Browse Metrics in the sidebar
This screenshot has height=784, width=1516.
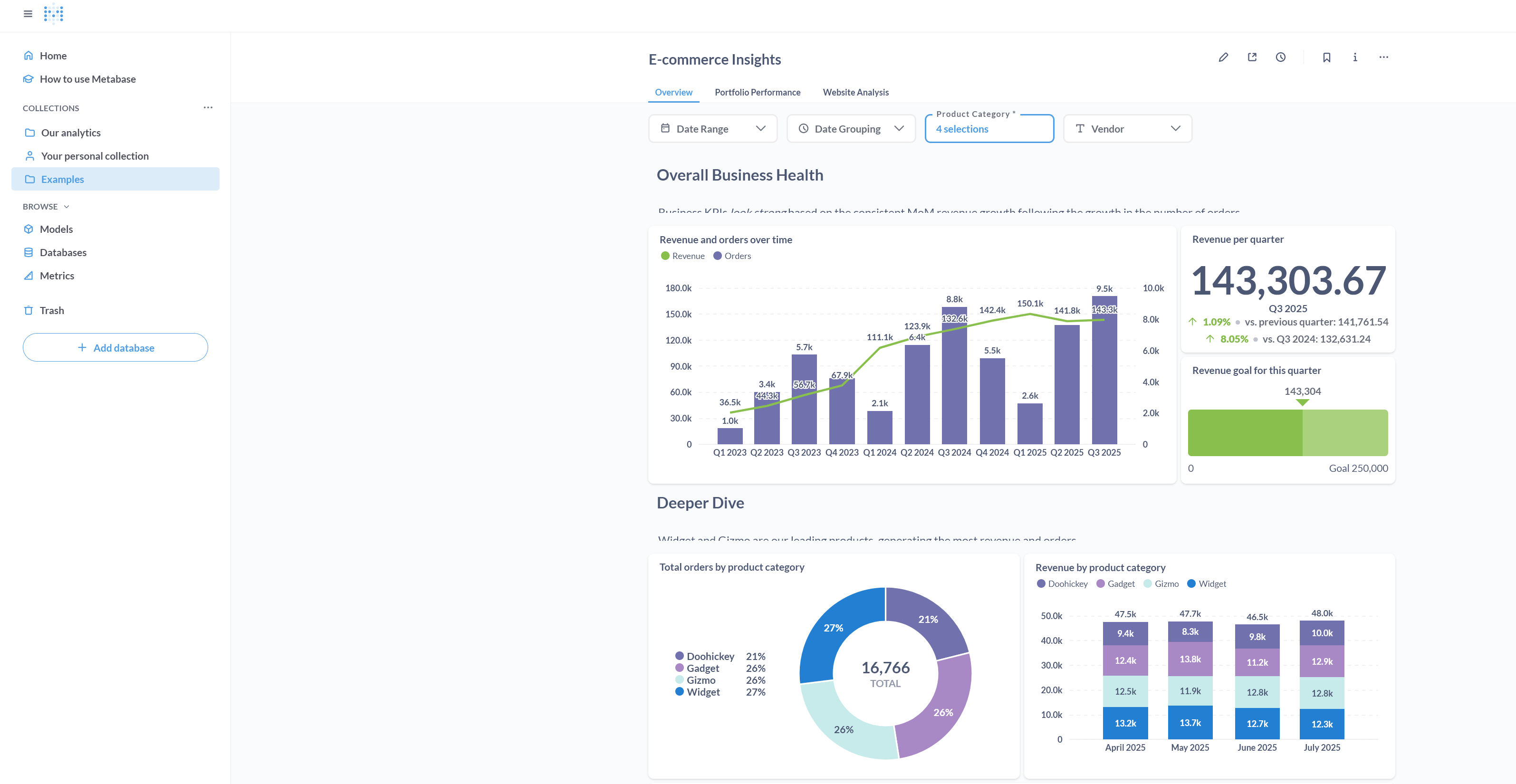(x=115, y=276)
